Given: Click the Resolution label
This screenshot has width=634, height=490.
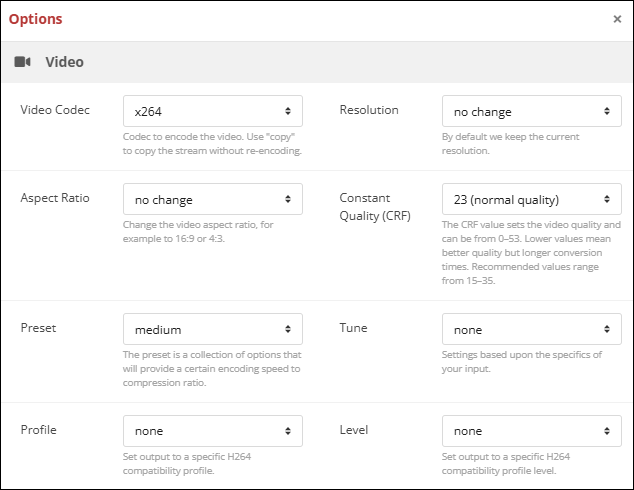Looking at the screenshot, I should click(x=369, y=110).
